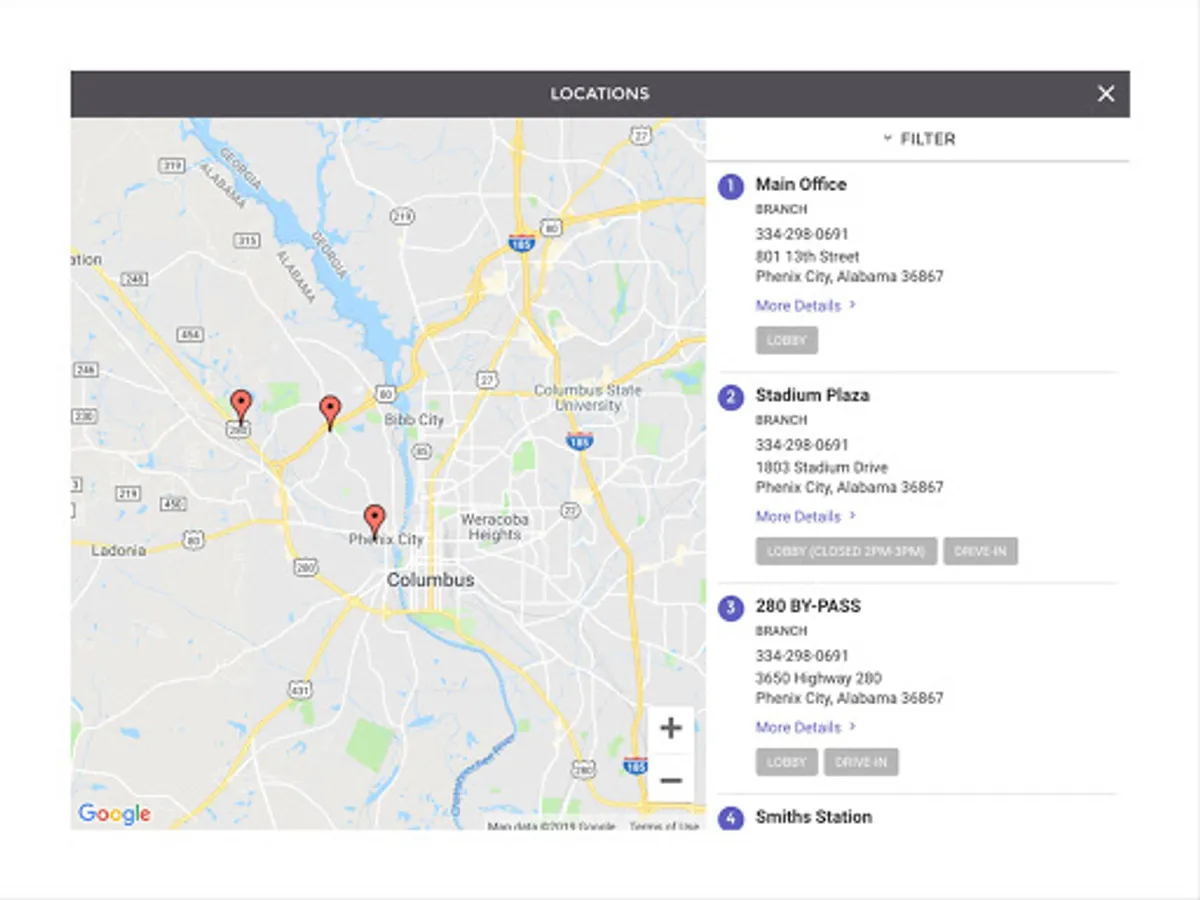
Task: Open the map Terms of Use link
Action: (664, 826)
